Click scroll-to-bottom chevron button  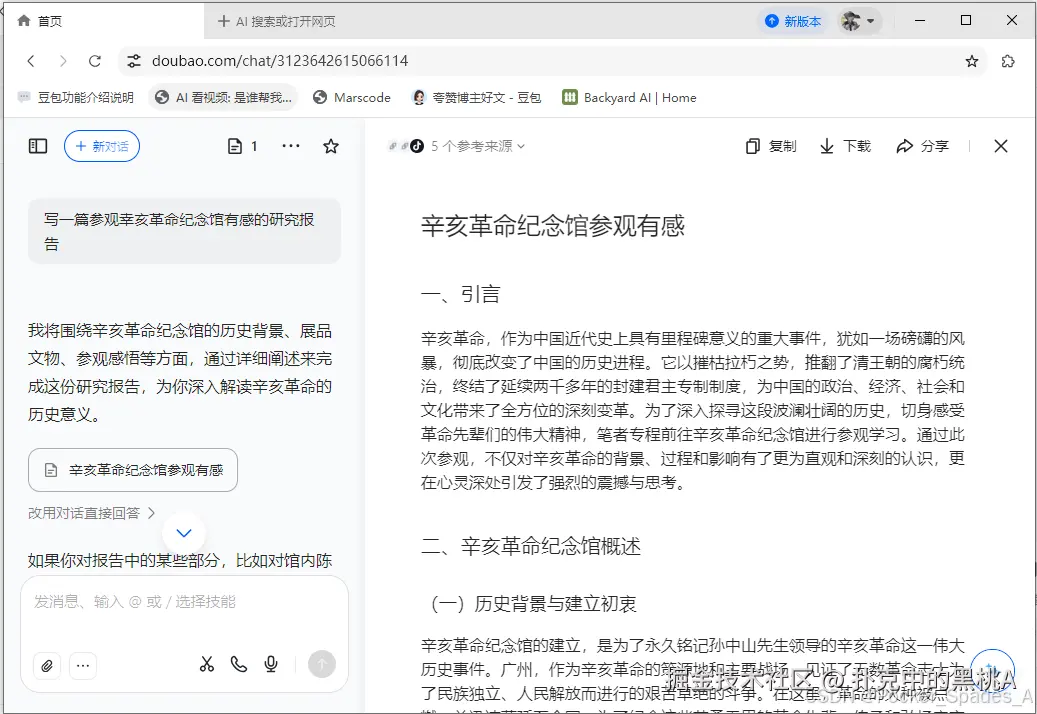point(184,533)
